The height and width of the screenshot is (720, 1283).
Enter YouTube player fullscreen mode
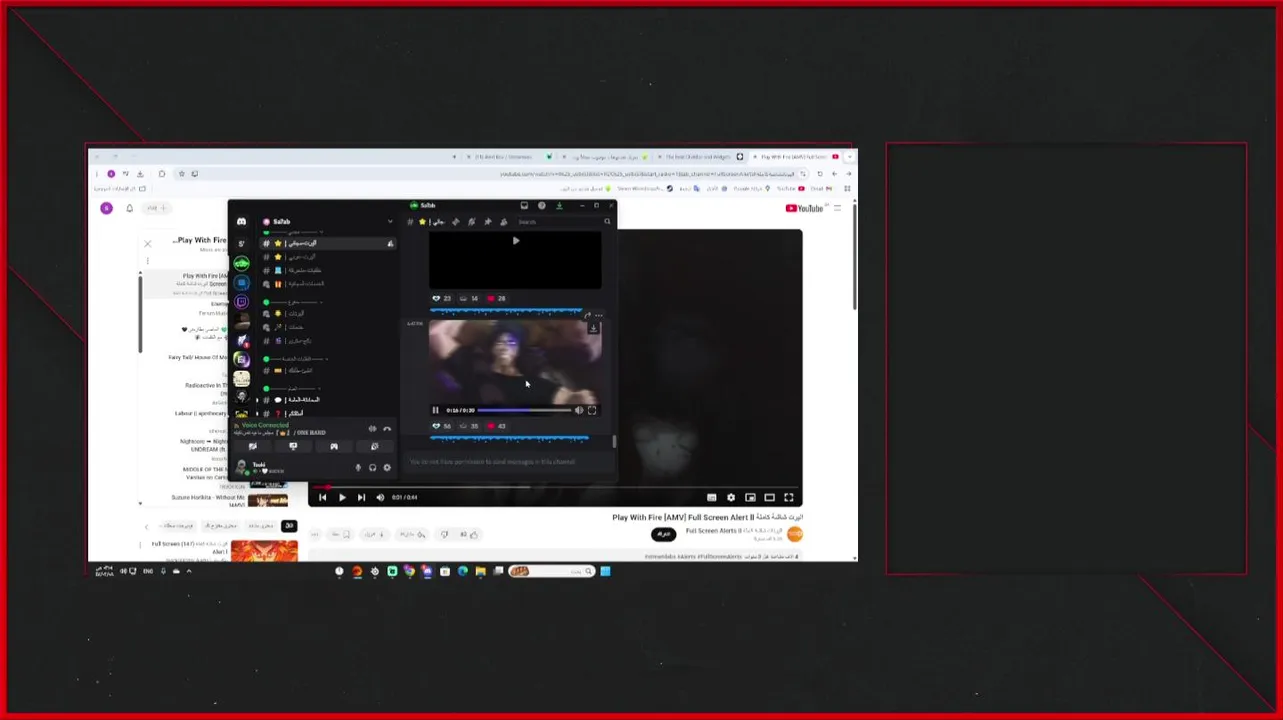789,497
